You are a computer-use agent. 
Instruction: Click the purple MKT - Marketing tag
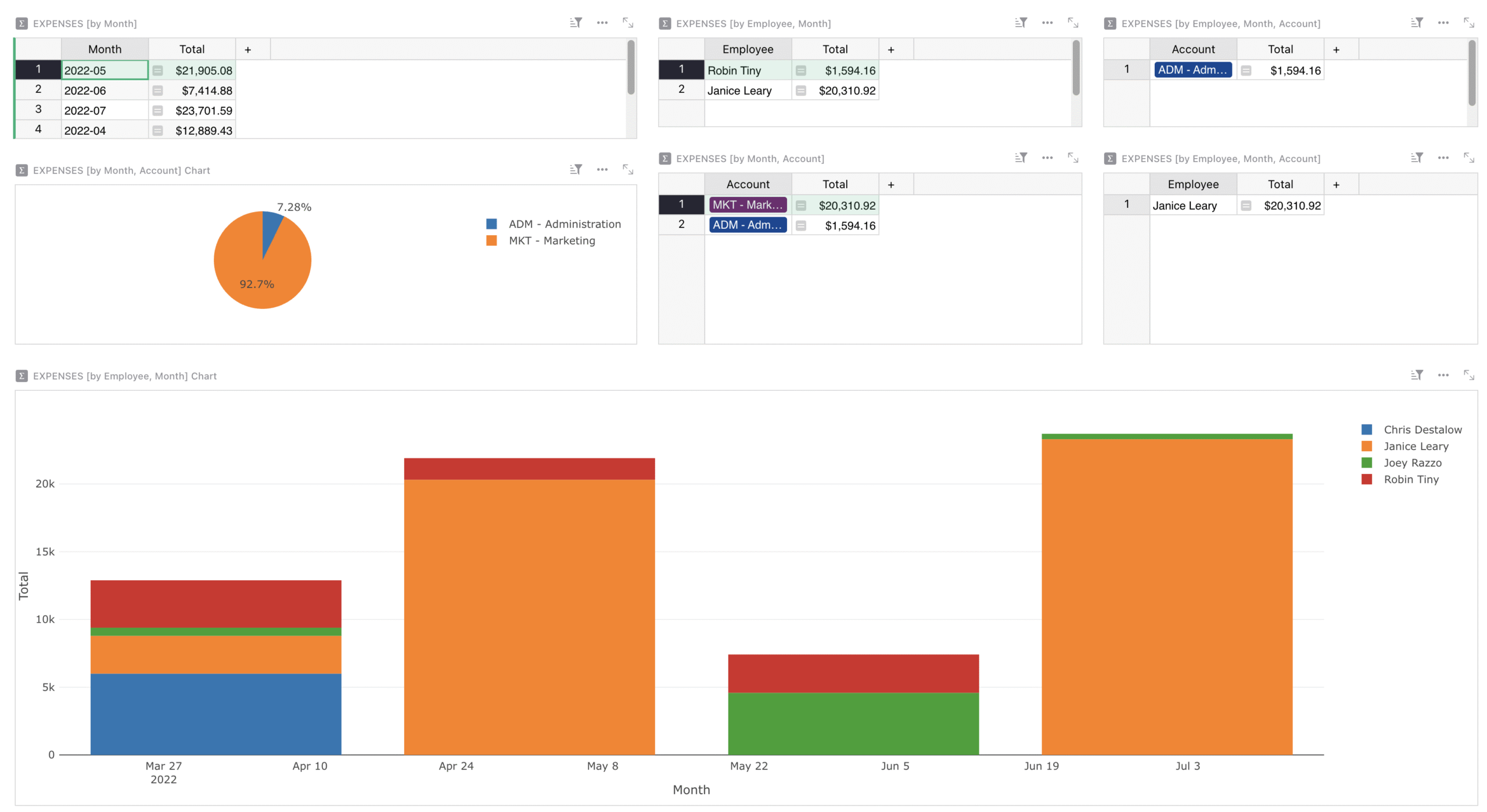point(748,205)
